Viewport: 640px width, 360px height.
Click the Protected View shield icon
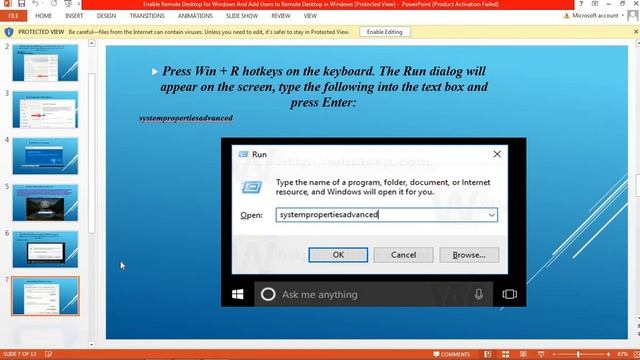pos(9,32)
